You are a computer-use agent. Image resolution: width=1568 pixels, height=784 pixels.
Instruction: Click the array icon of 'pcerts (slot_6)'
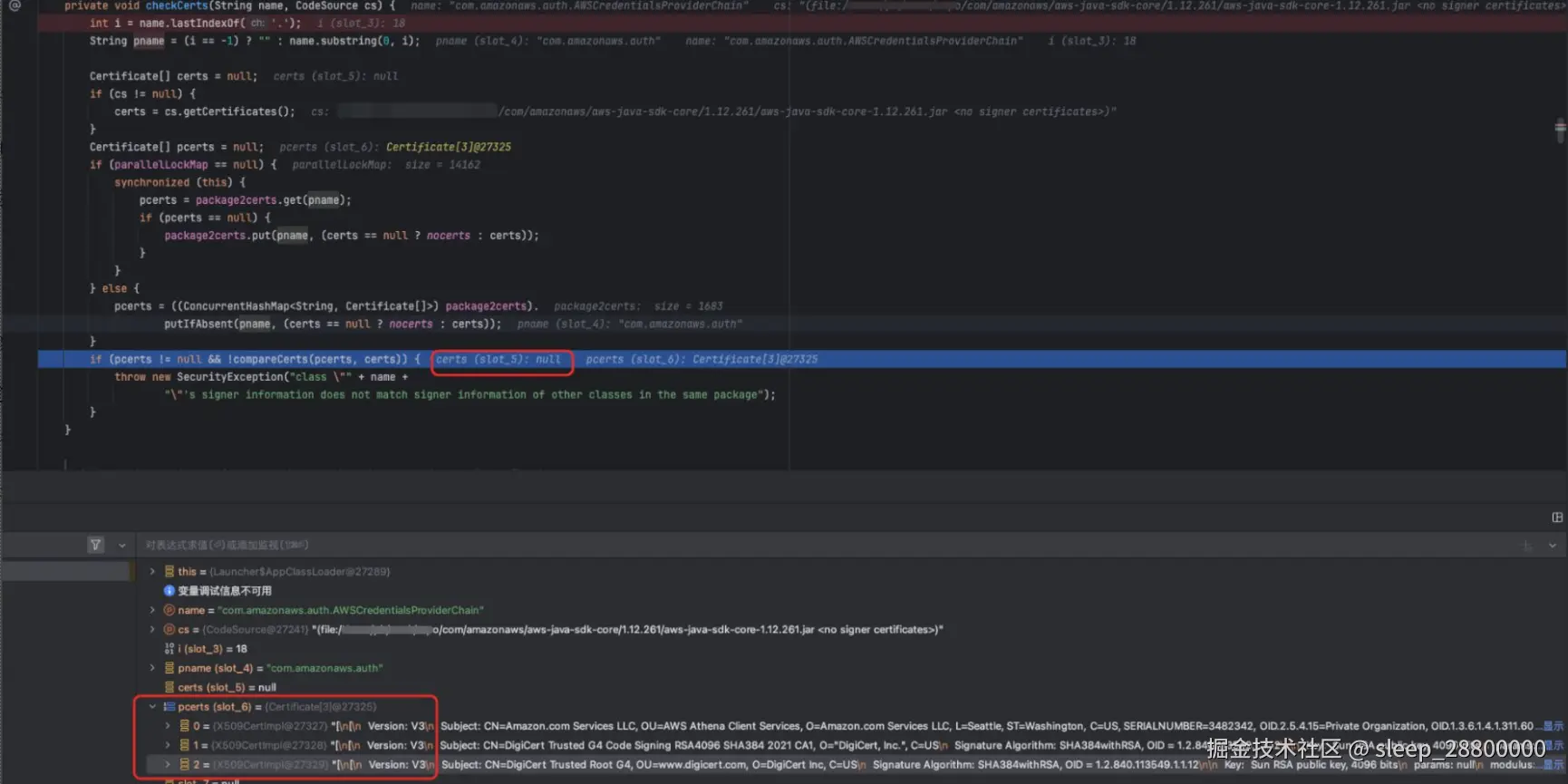(169, 707)
